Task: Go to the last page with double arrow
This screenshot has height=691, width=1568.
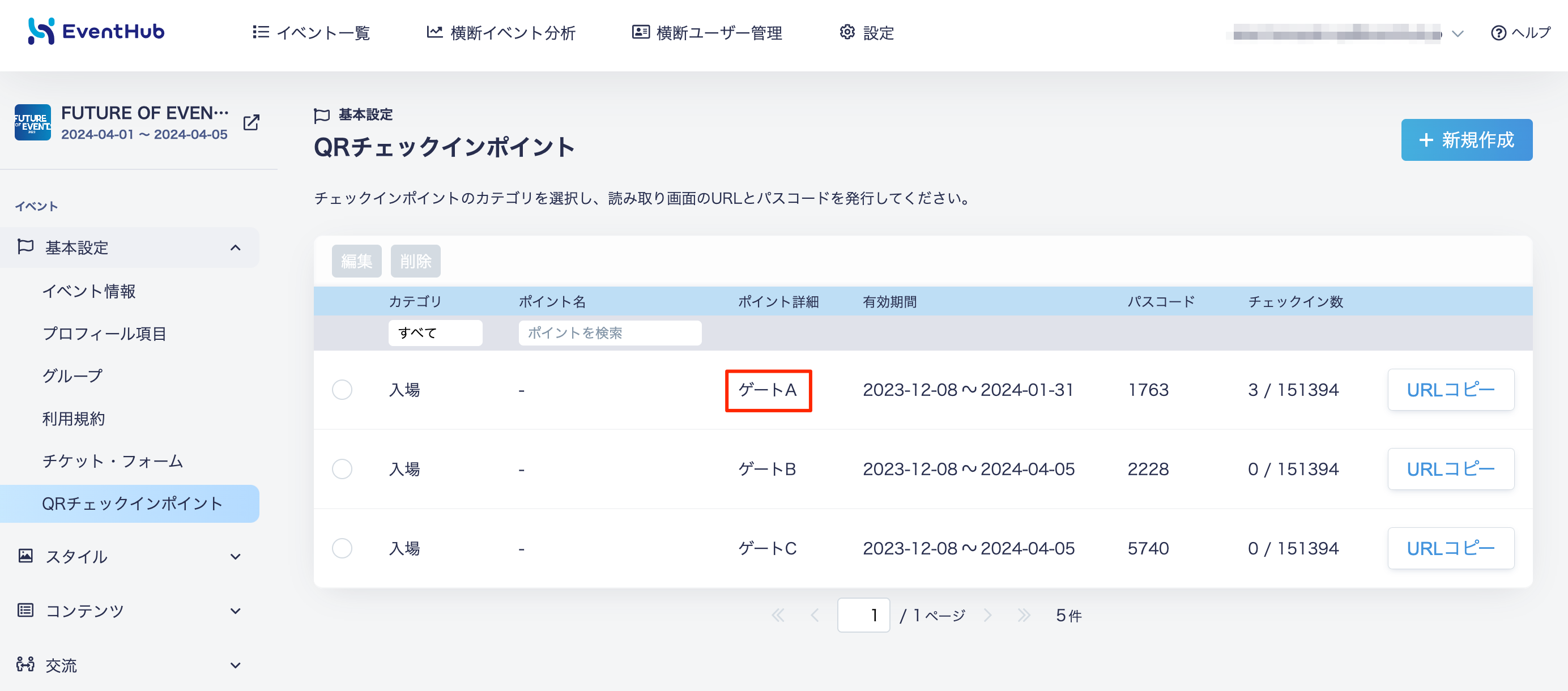Action: click(x=1024, y=615)
